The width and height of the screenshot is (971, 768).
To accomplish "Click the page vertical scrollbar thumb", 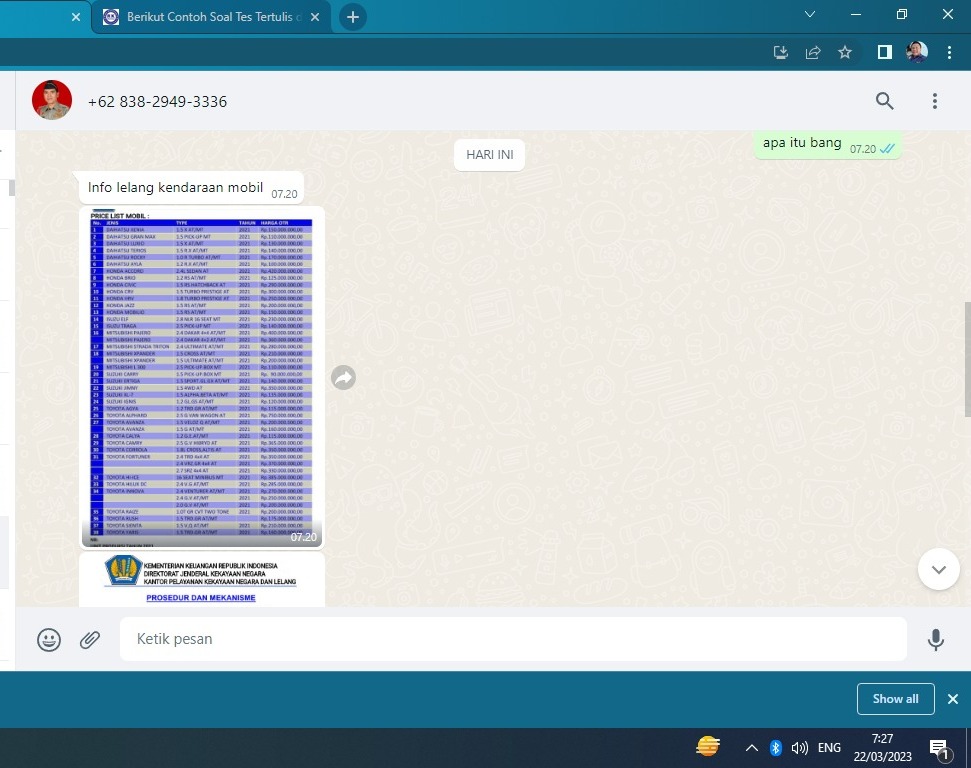I will coord(967,359).
